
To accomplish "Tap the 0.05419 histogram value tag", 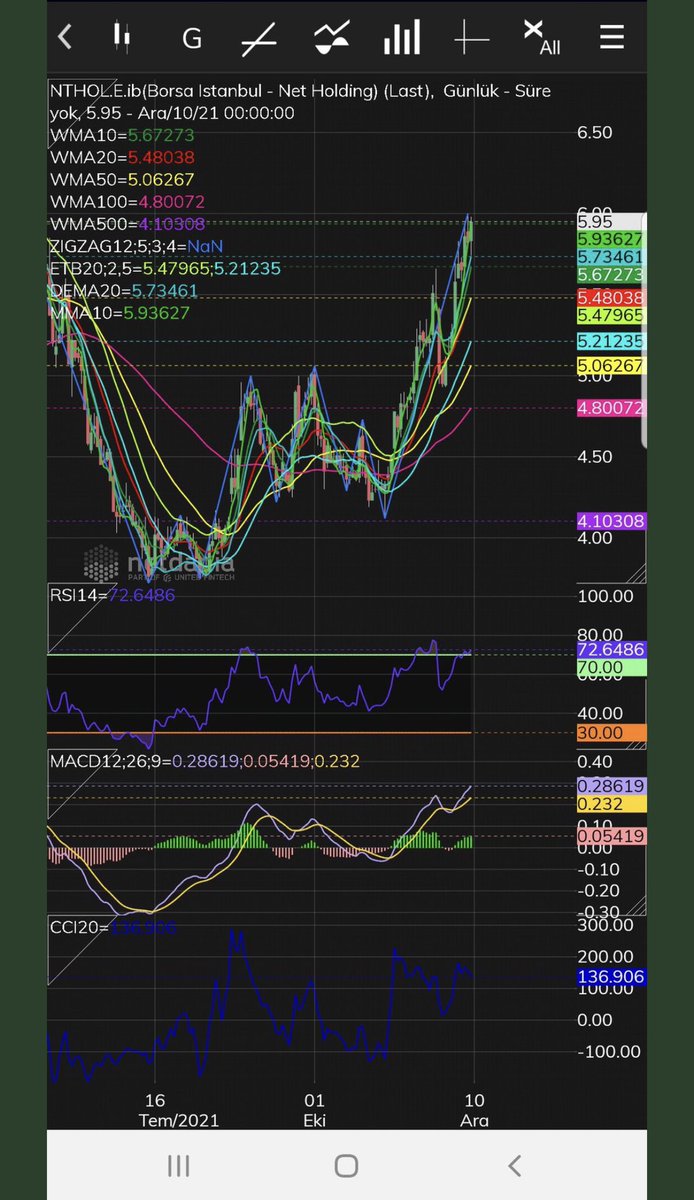I will (611, 836).
